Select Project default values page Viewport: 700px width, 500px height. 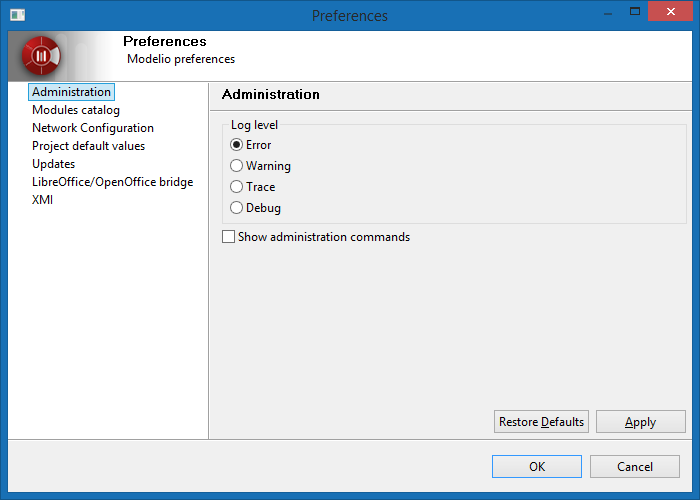[x=88, y=146]
